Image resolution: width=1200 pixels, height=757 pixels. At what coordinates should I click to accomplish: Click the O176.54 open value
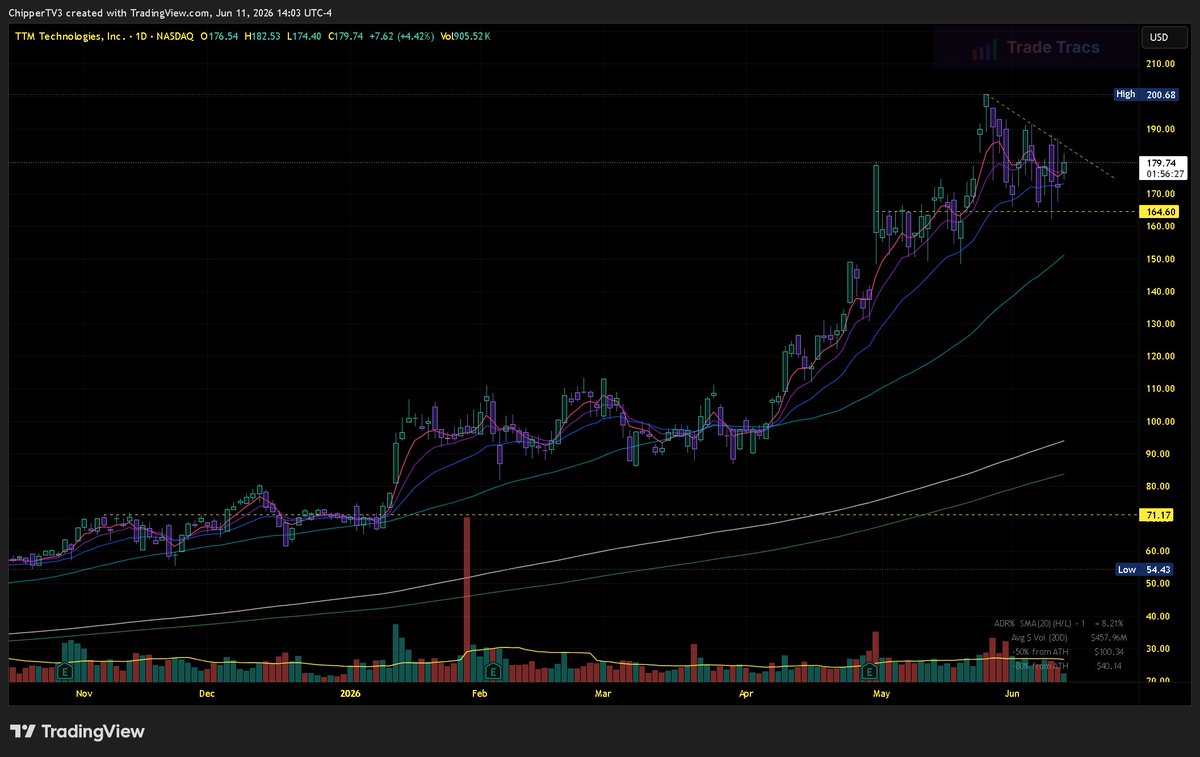pos(219,36)
